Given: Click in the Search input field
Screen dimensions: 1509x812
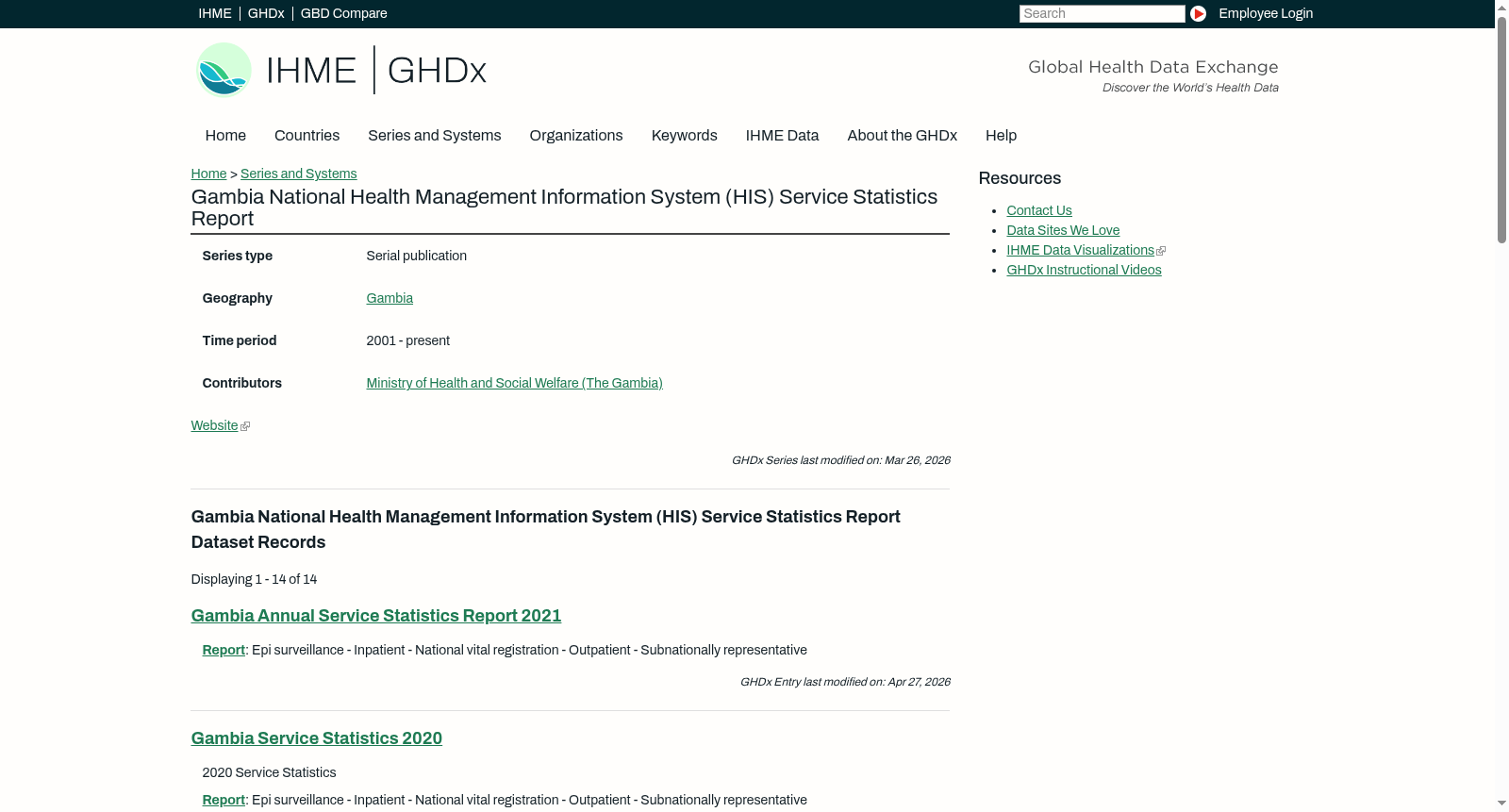Looking at the screenshot, I should tap(1102, 13).
